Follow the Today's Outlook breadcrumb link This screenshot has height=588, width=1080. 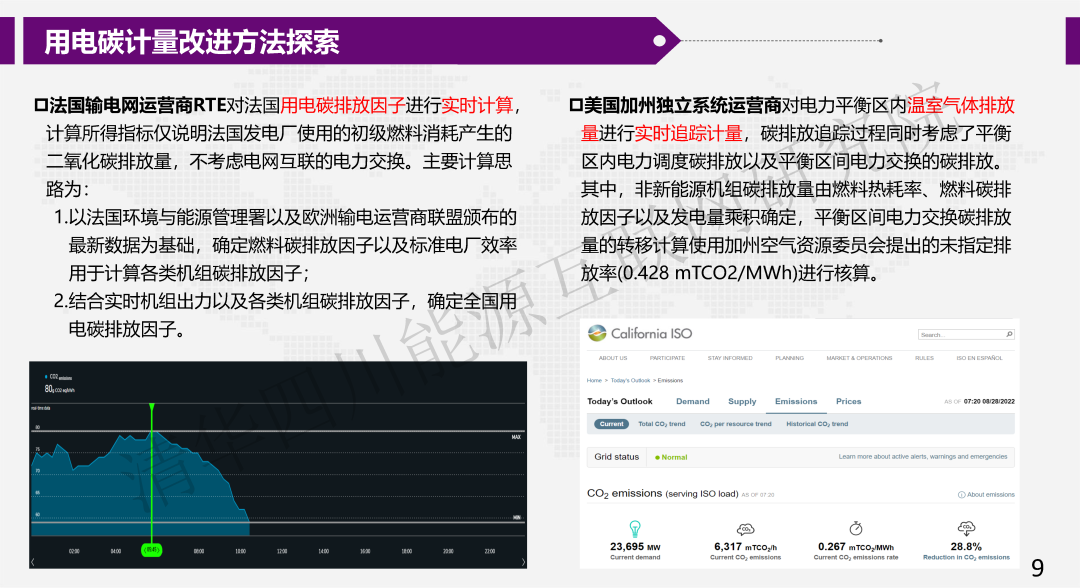click(630, 380)
